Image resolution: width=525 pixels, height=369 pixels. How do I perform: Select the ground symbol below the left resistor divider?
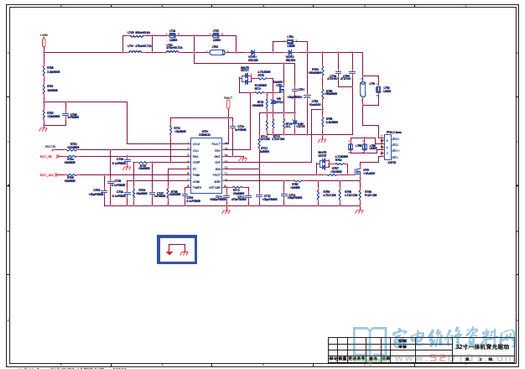pos(43,129)
